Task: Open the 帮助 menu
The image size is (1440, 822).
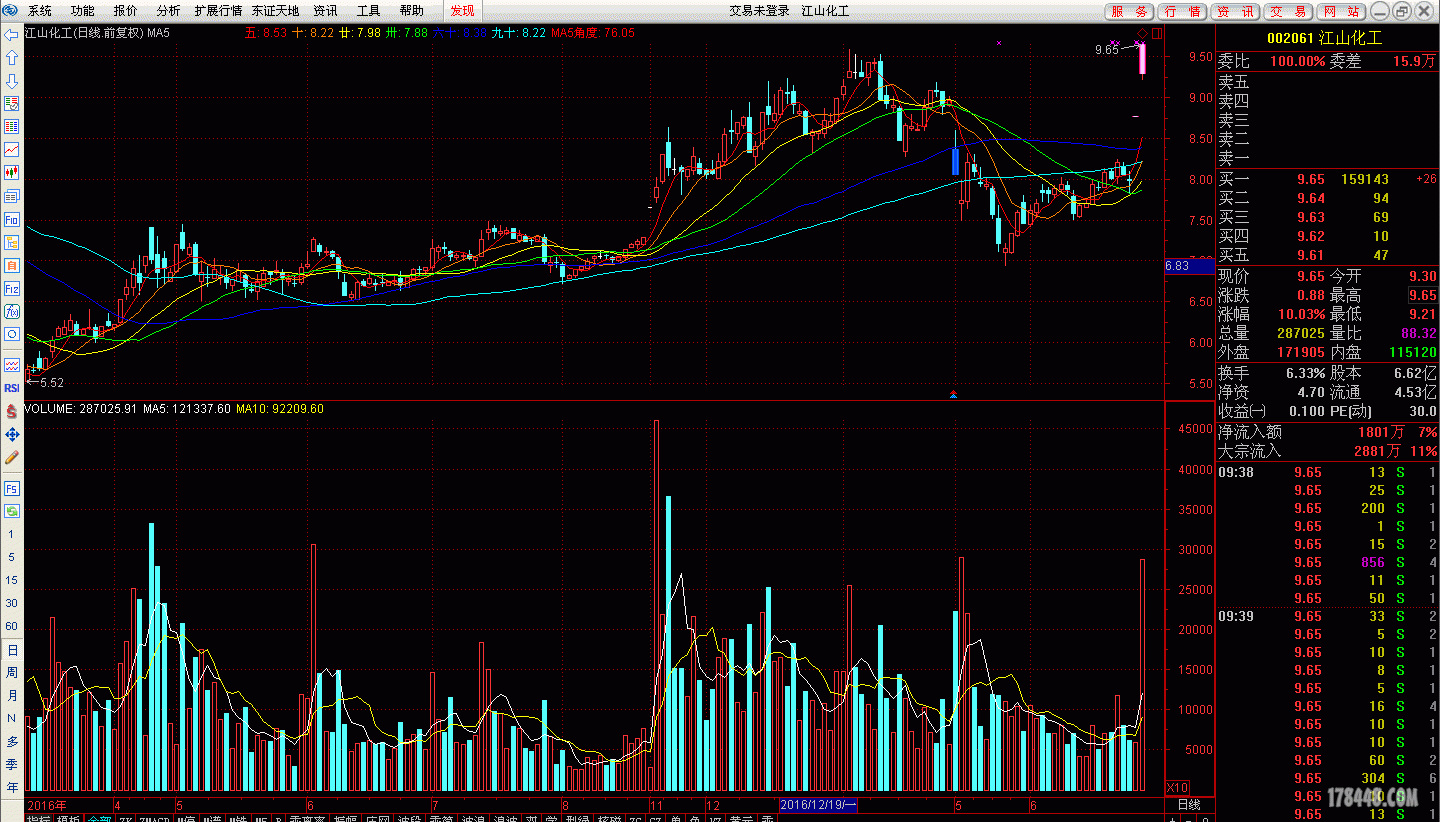Action: click(411, 11)
